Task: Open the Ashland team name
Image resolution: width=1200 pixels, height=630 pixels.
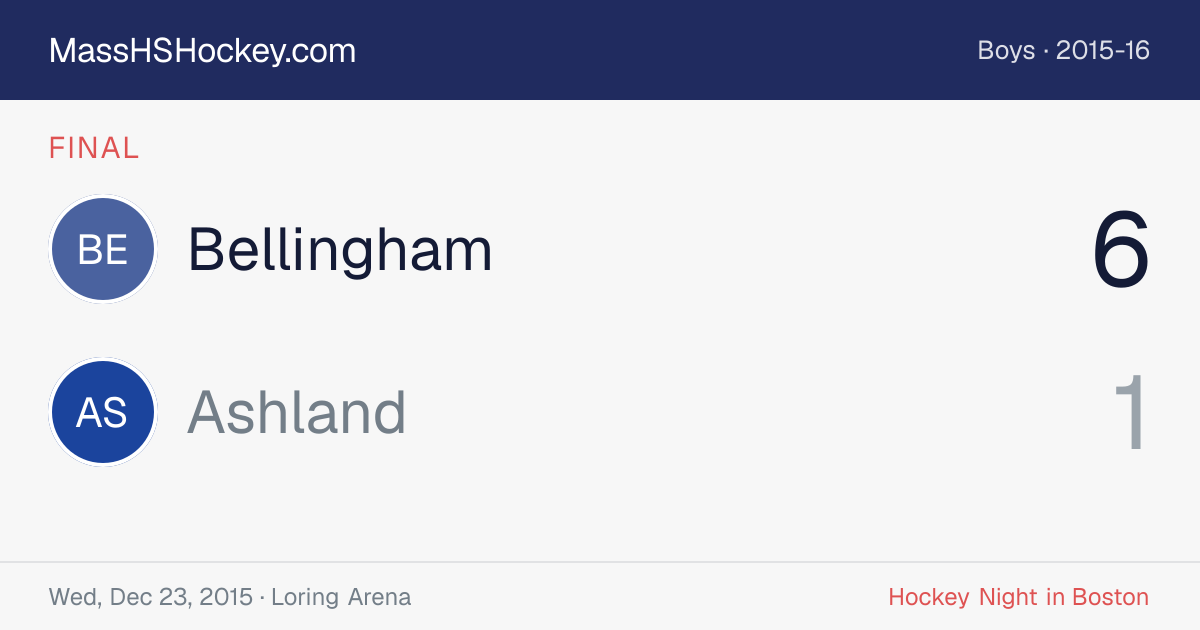Action: [297, 412]
